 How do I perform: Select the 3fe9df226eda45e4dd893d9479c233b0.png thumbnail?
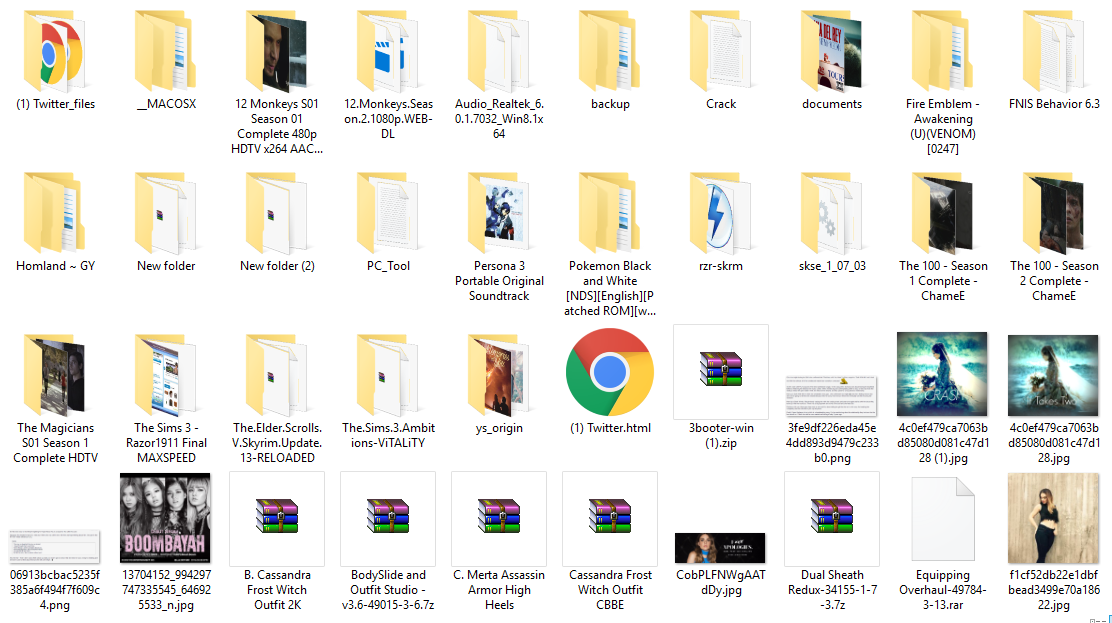click(831, 396)
